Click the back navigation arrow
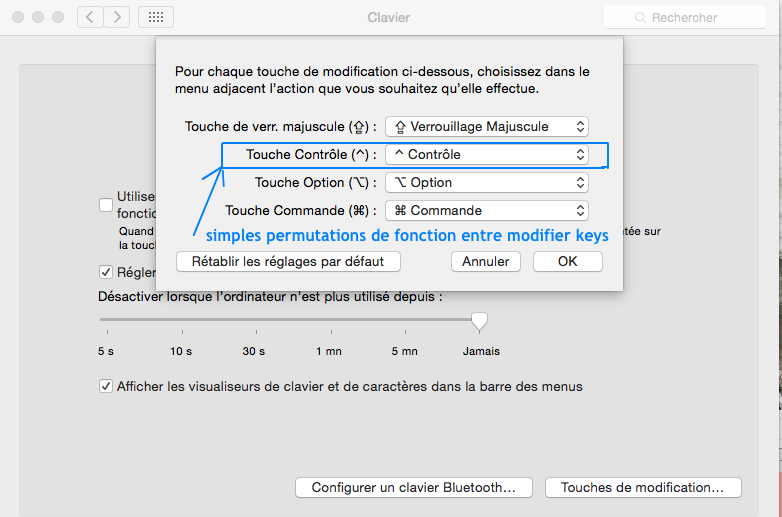This screenshot has height=517, width=782. tap(90, 17)
